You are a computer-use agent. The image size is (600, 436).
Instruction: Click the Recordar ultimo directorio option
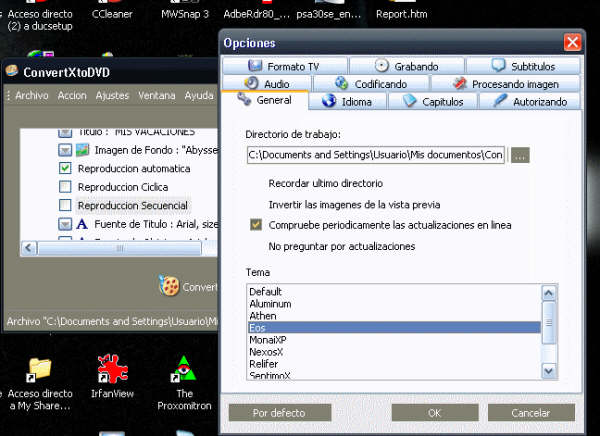click(326, 183)
